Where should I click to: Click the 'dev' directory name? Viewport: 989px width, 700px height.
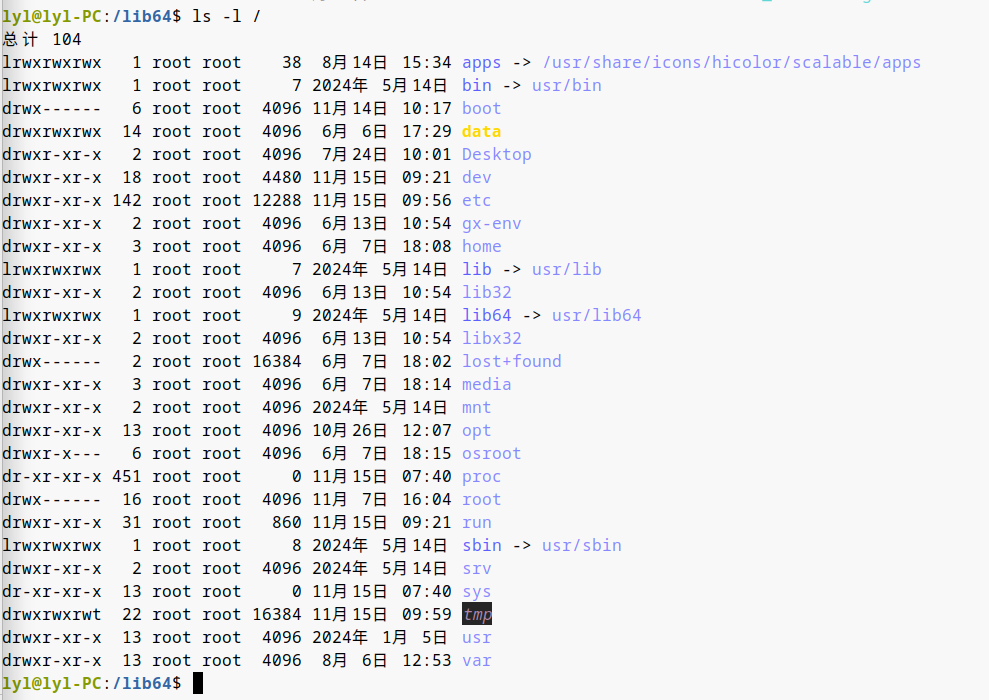(x=476, y=177)
